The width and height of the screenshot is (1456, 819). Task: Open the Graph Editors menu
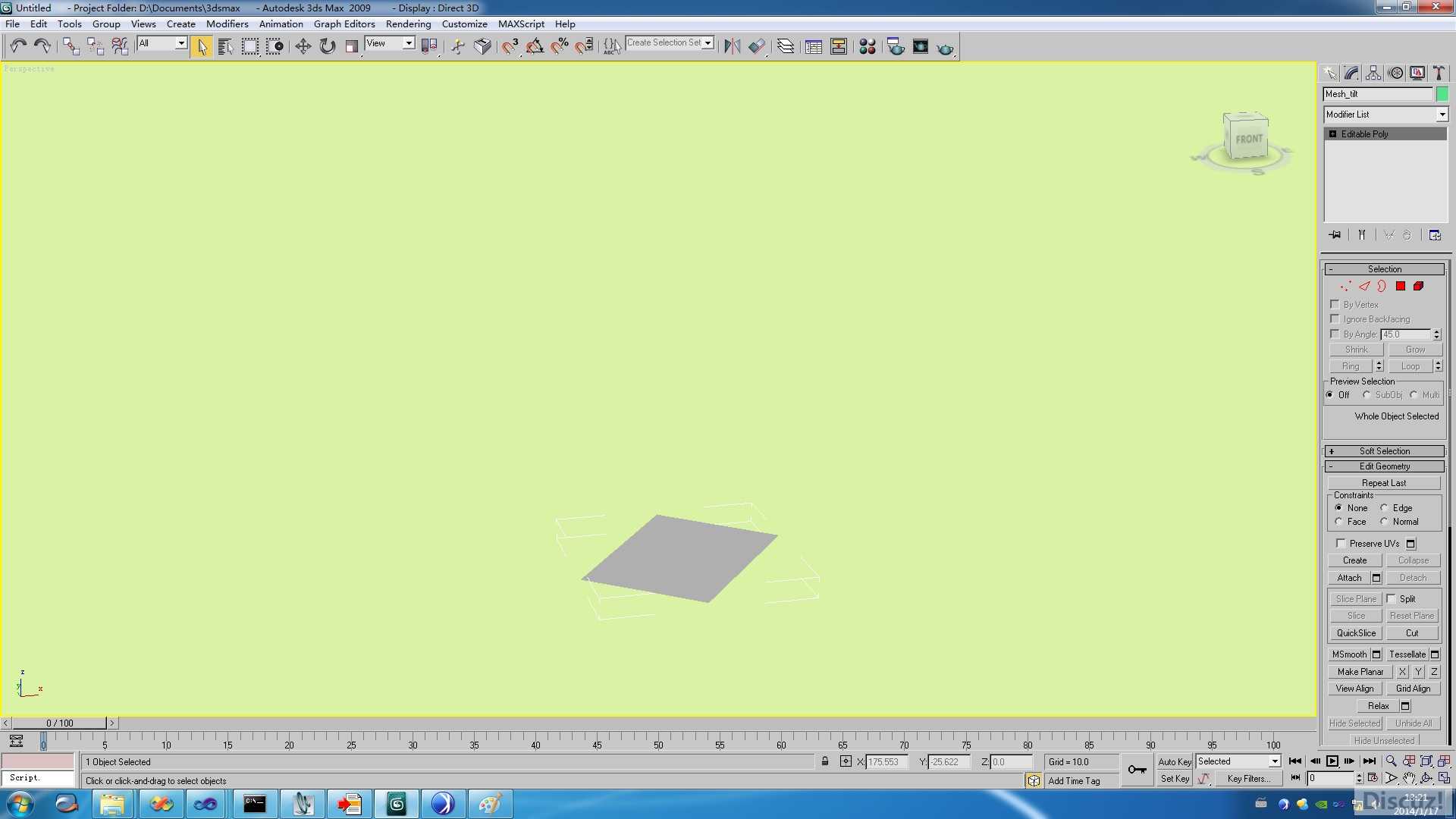point(344,24)
